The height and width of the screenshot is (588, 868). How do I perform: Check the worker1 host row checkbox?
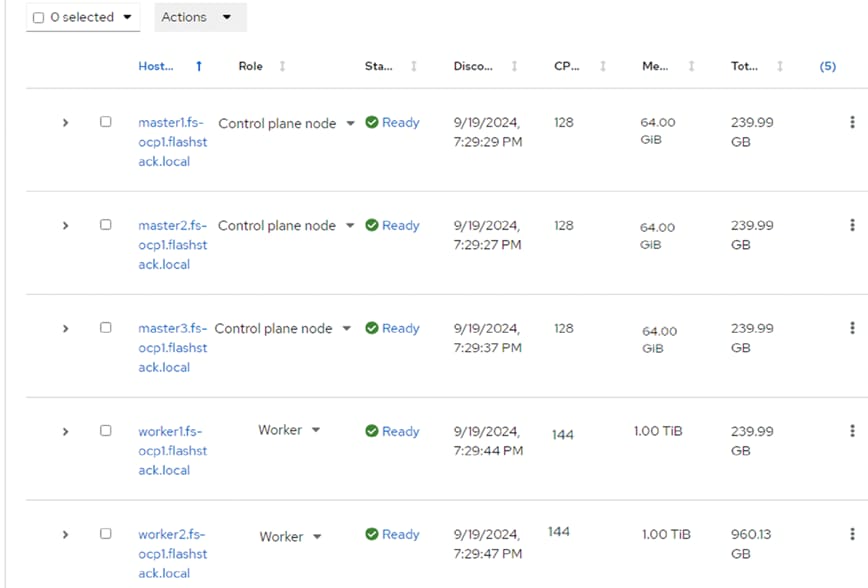point(106,431)
